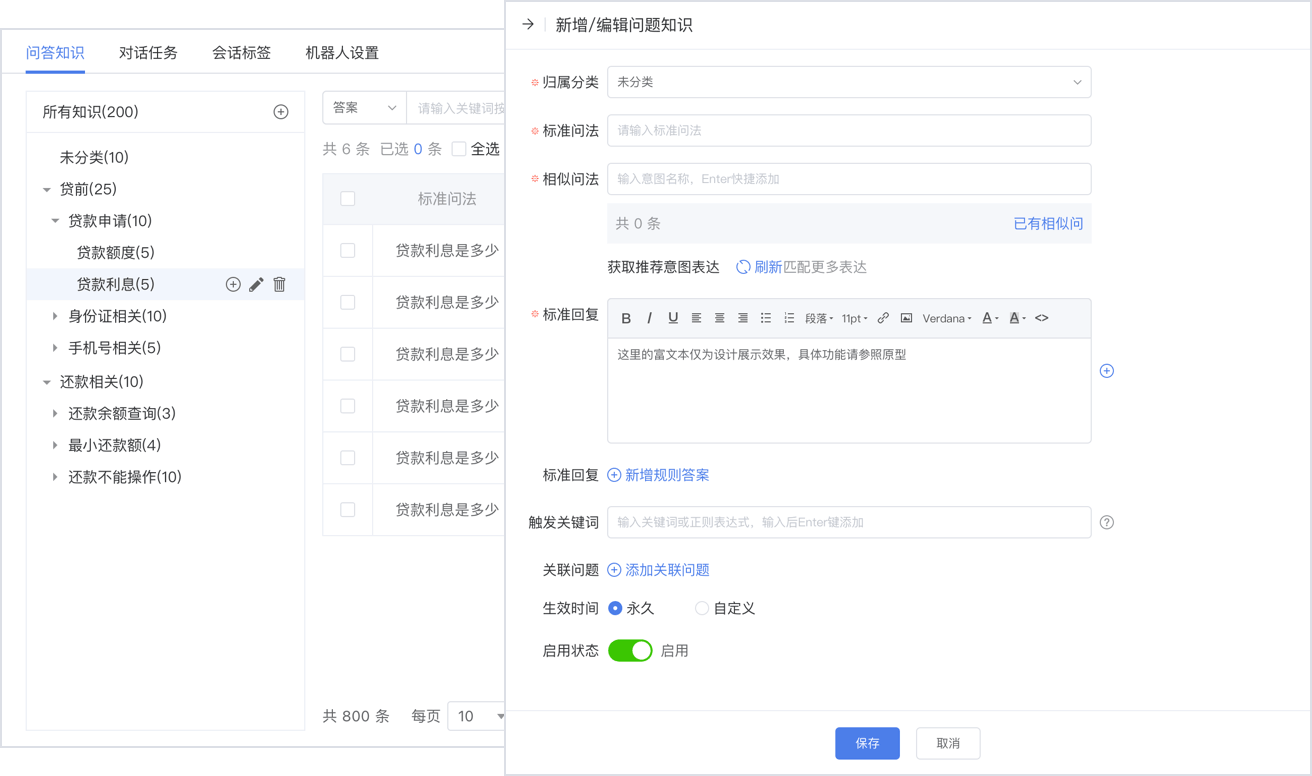Click the 保存 button

(867, 743)
